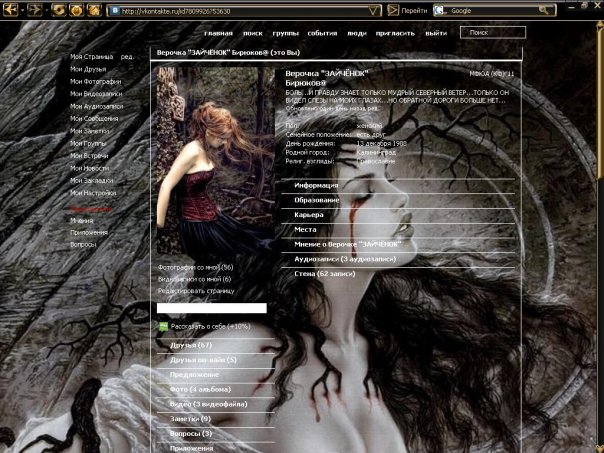604x453 pixels.
Task: Open Видеозаписи со мной (6) link
Action: [195, 279]
